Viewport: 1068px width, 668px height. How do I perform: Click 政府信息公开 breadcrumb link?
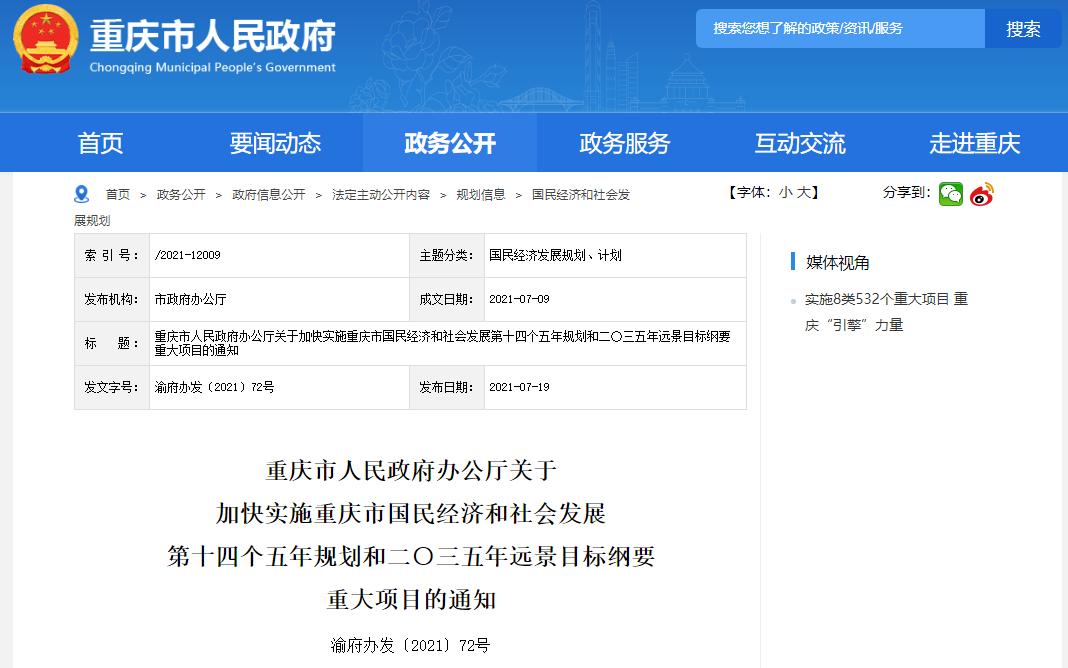269,195
